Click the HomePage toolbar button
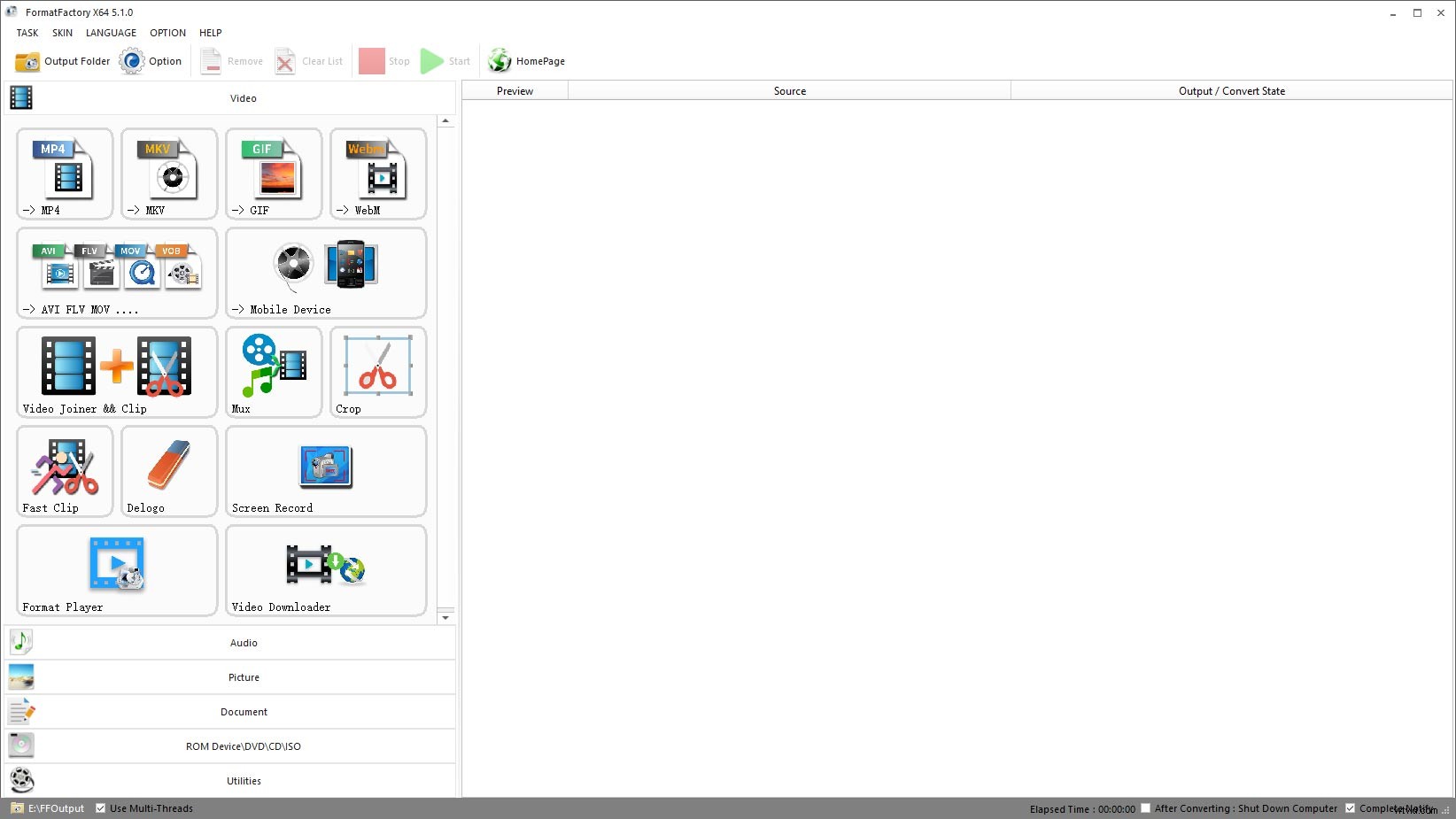1456x819 pixels. click(x=527, y=61)
